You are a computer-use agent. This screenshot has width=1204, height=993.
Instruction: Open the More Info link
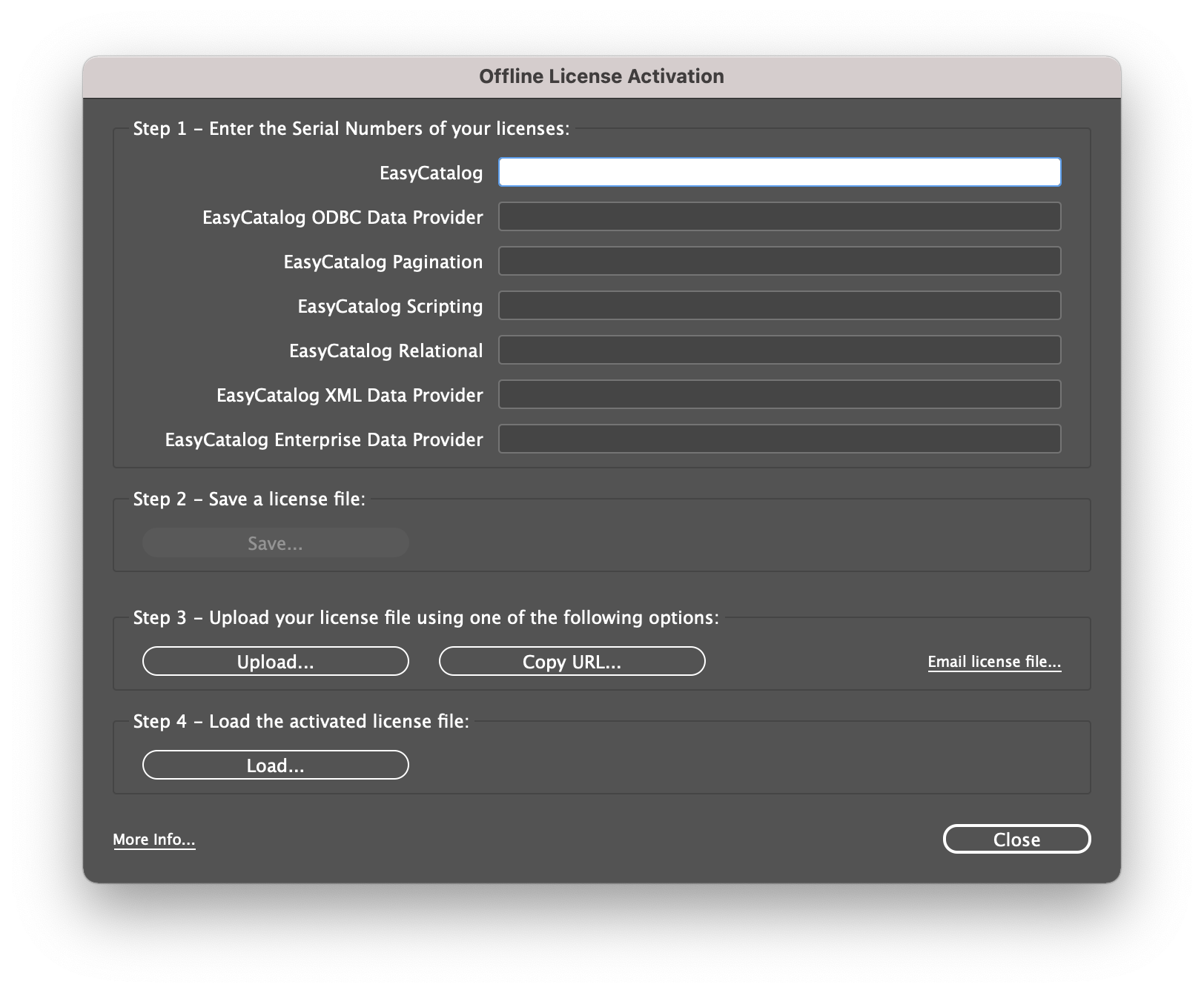pos(153,840)
